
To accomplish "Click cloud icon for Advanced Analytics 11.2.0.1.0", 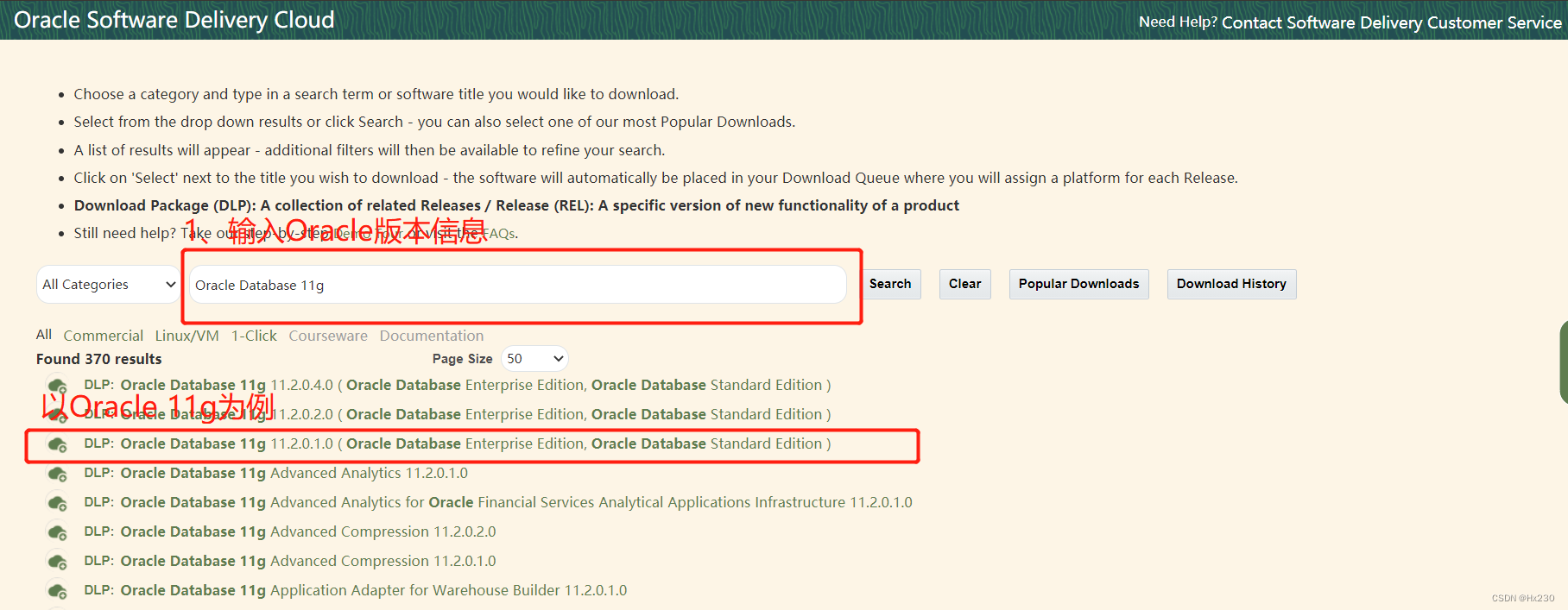I will point(58,474).
